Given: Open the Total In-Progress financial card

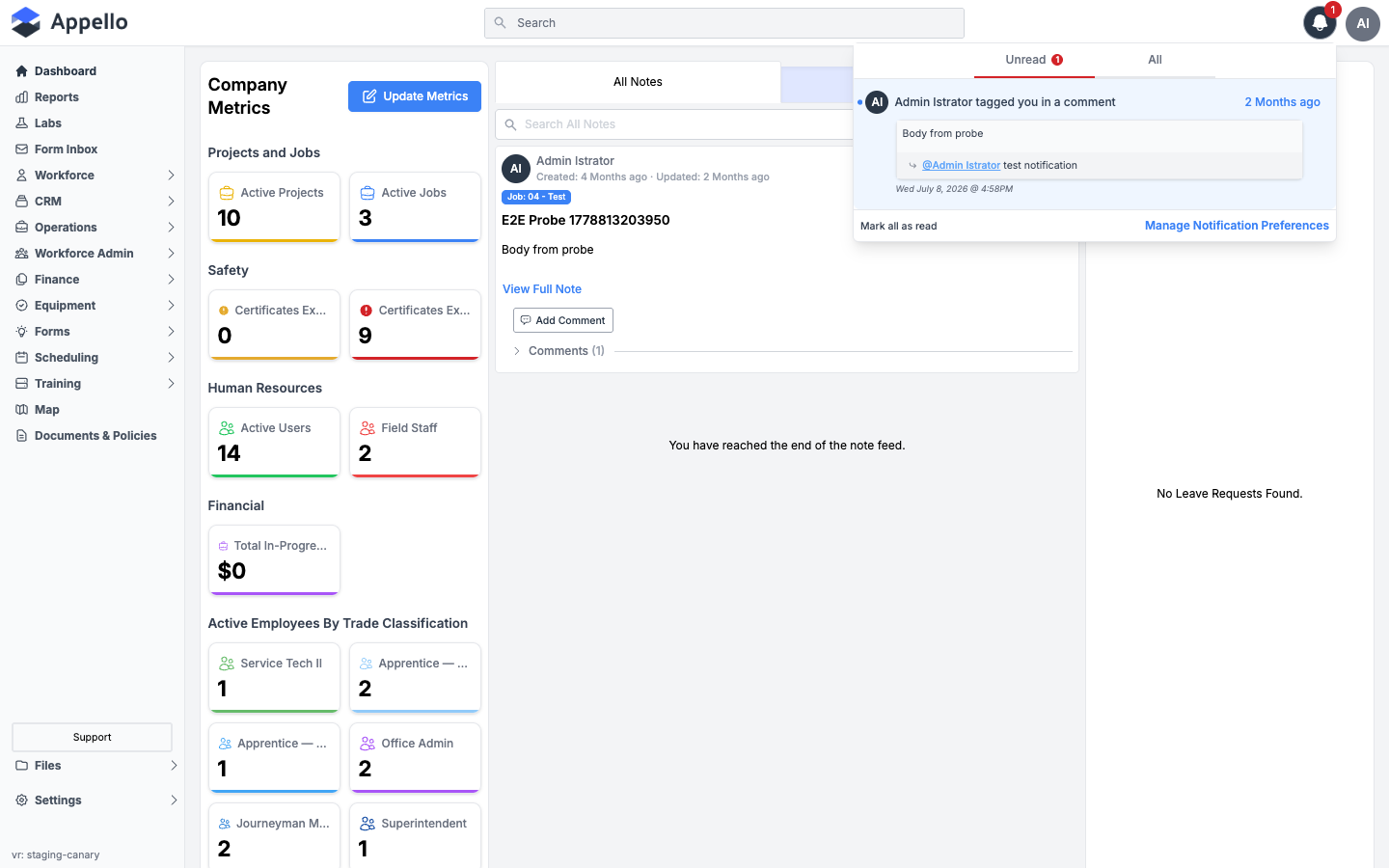Looking at the screenshot, I should click(x=274, y=559).
